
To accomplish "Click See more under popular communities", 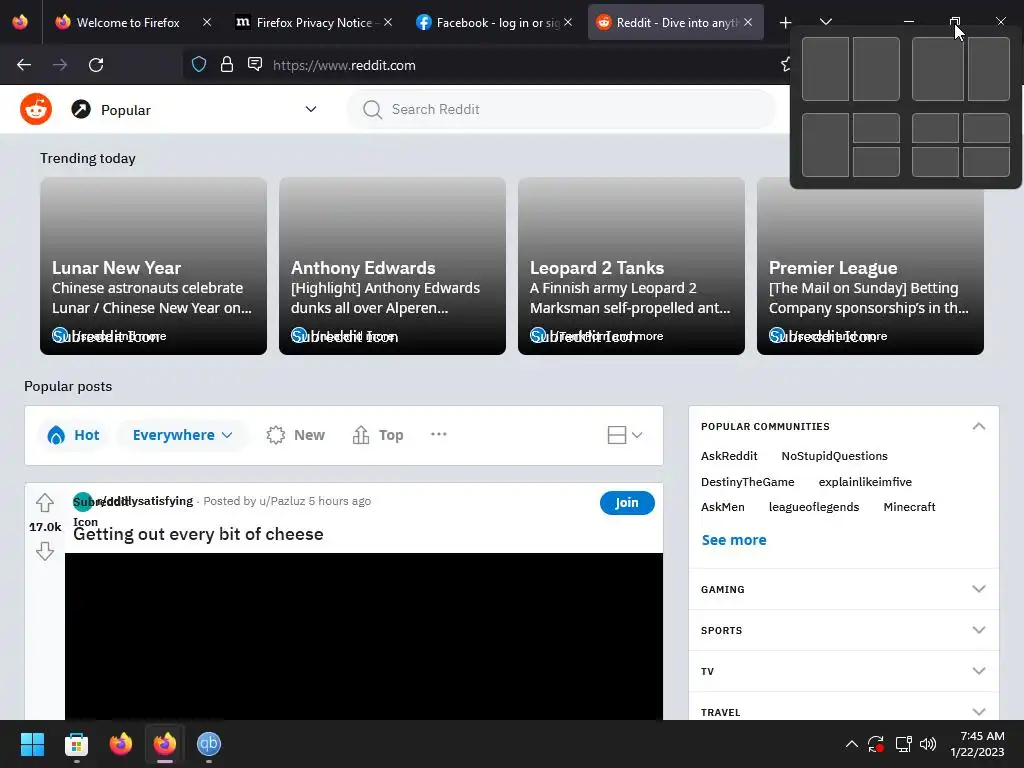I will [734, 540].
